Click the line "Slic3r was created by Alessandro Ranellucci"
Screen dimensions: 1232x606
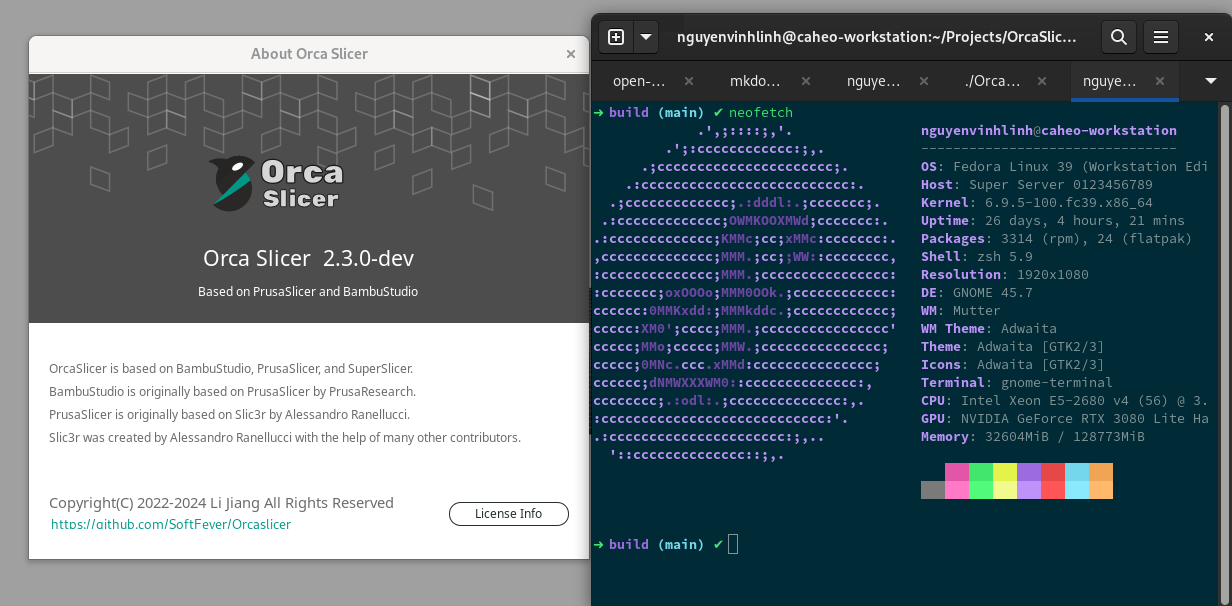285,437
